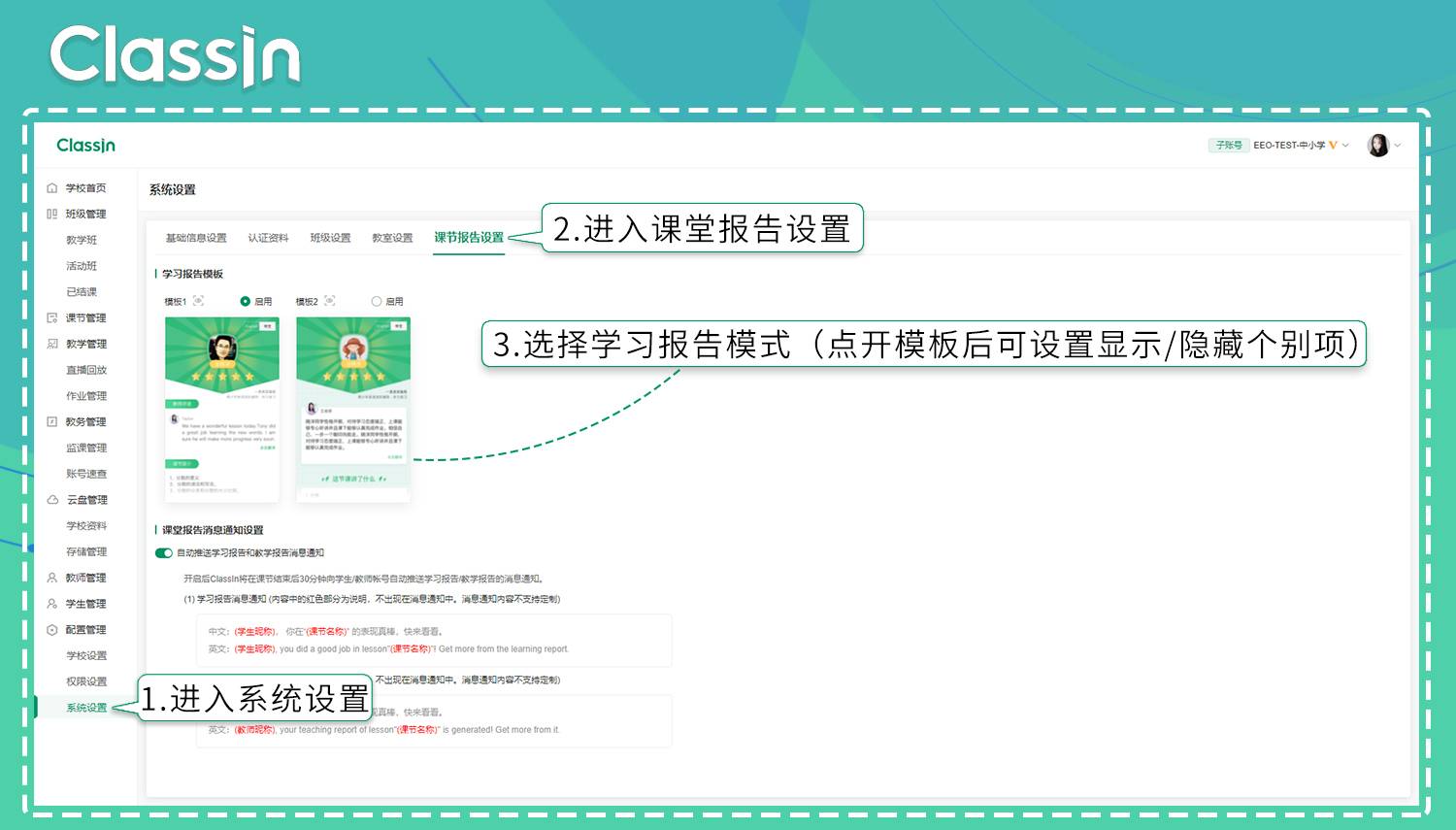Click the 教学管理 sidebar icon
Image resolution: width=1456 pixels, height=830 pixels.
coord(52,344)
